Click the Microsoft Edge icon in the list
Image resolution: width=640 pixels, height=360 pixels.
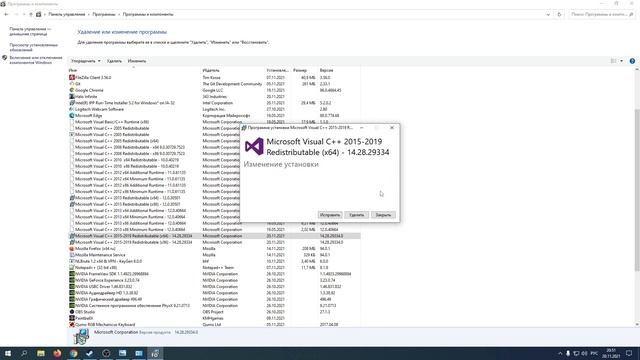(72, 116)
